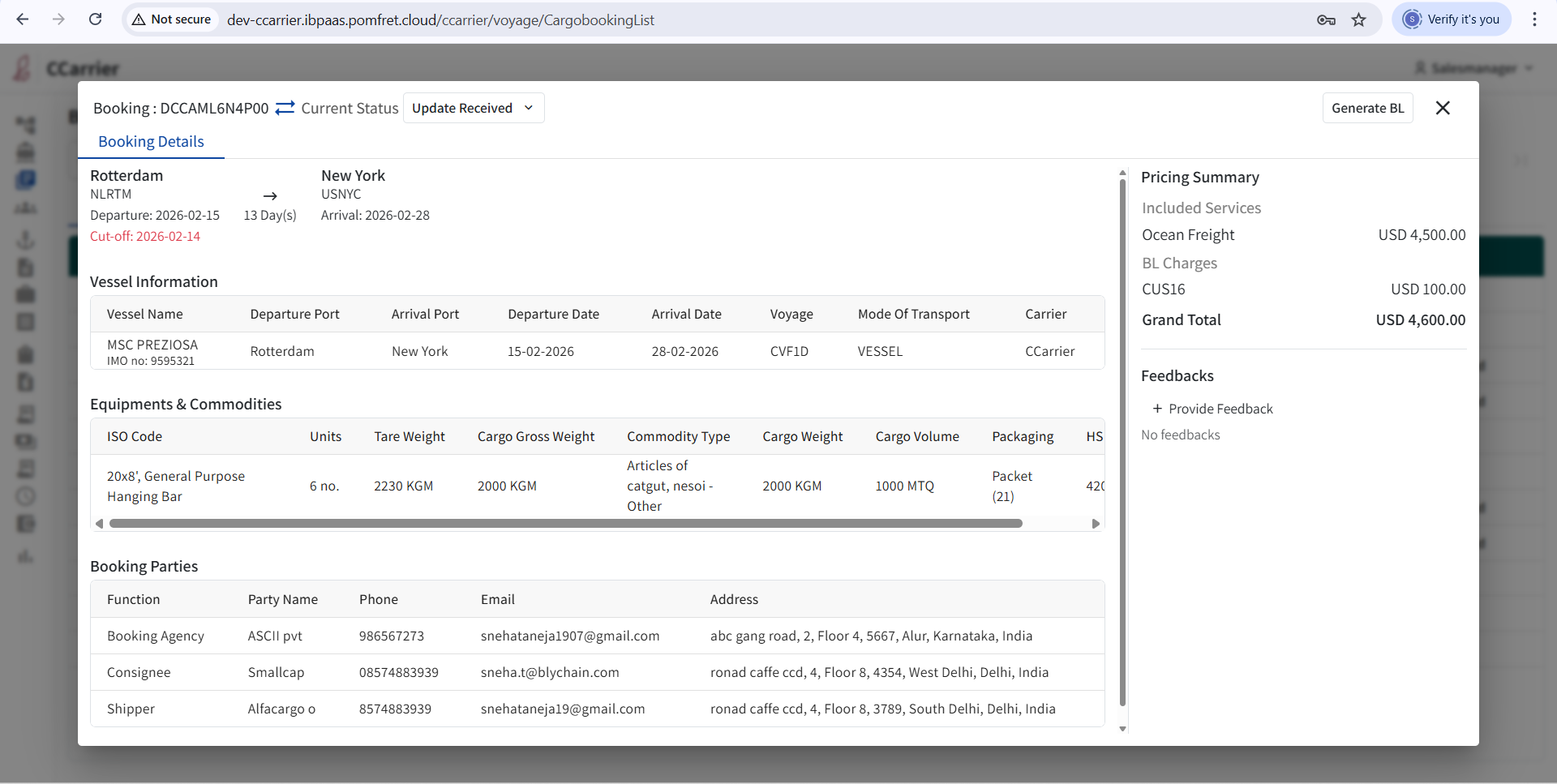Expand the status dropdown chevron arrow
This screenshot has height=784, width=1557.
pyautogui.click(x=529, y=108)
